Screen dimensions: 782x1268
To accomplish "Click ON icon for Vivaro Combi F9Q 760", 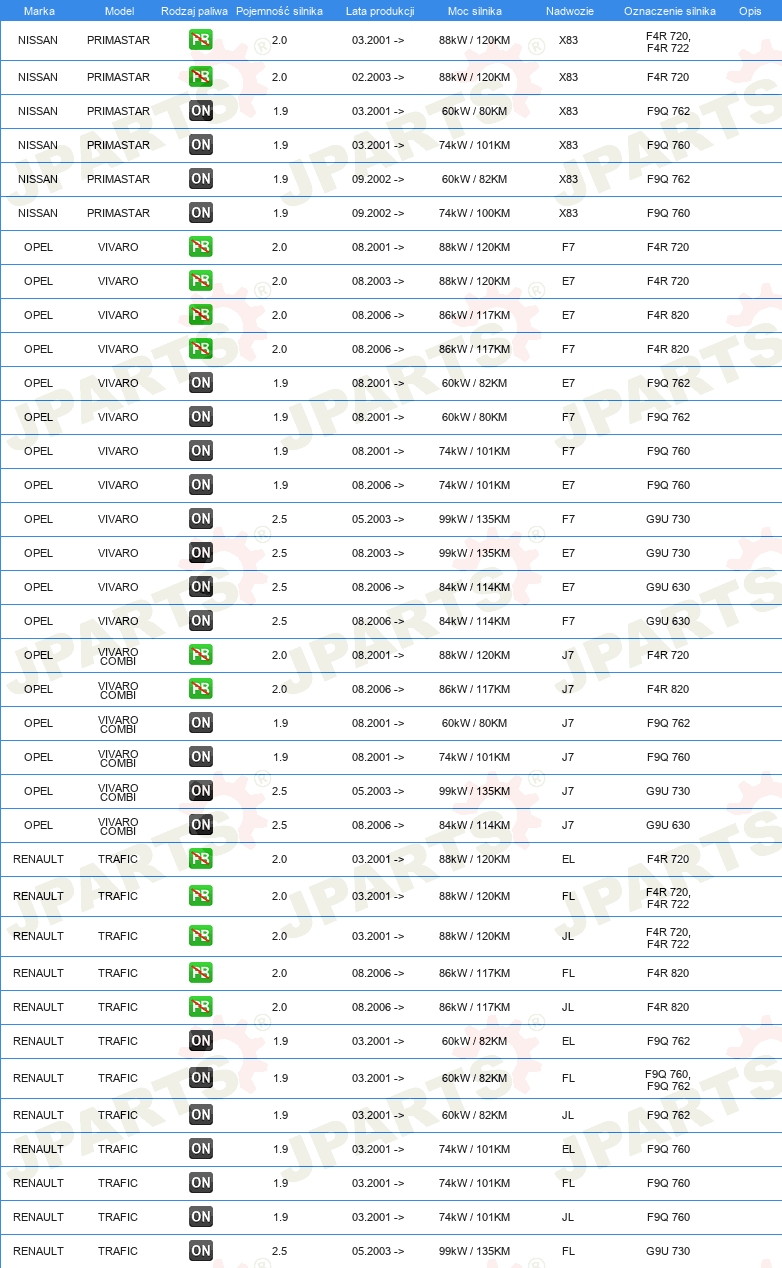I will [x=201, y=757].
